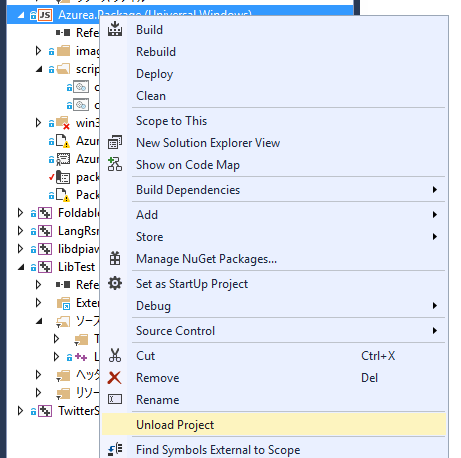This screenshot has height=458, width=461.
Task: Select the Cut menu entry
Action: click(x=274, y=356)
